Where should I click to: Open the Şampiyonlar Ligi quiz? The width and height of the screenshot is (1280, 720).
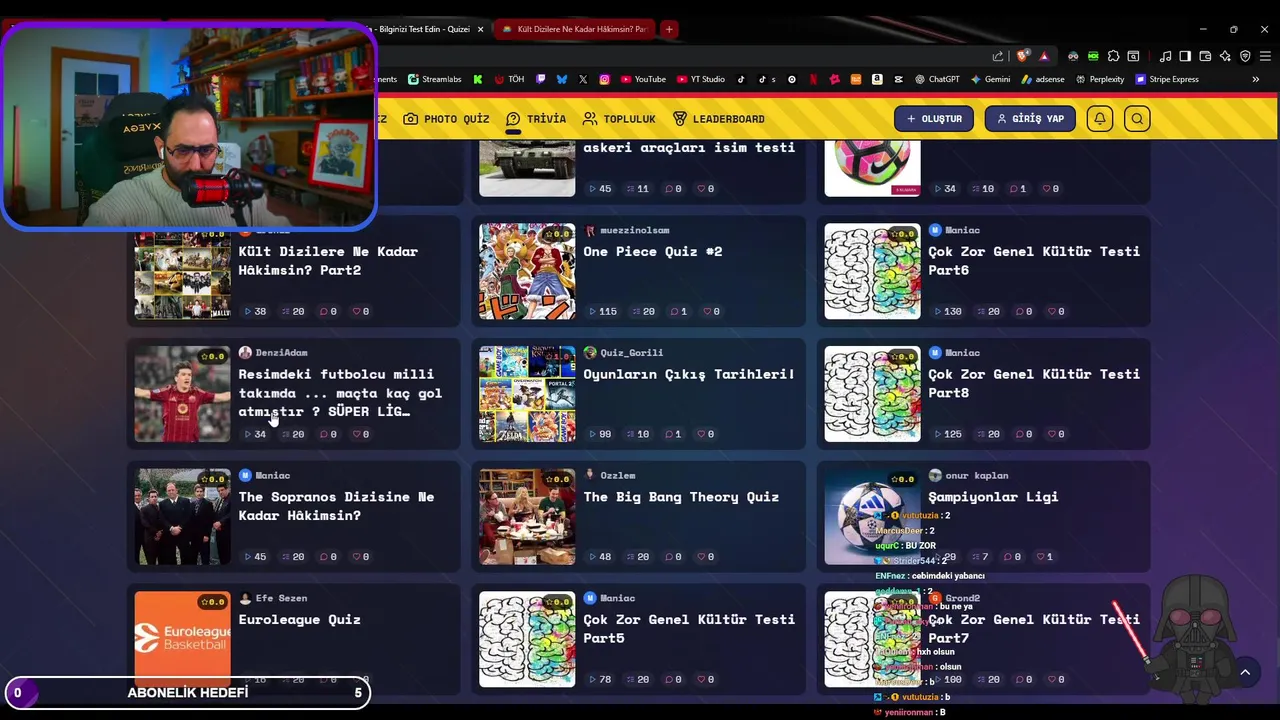(x=993, y=497)
